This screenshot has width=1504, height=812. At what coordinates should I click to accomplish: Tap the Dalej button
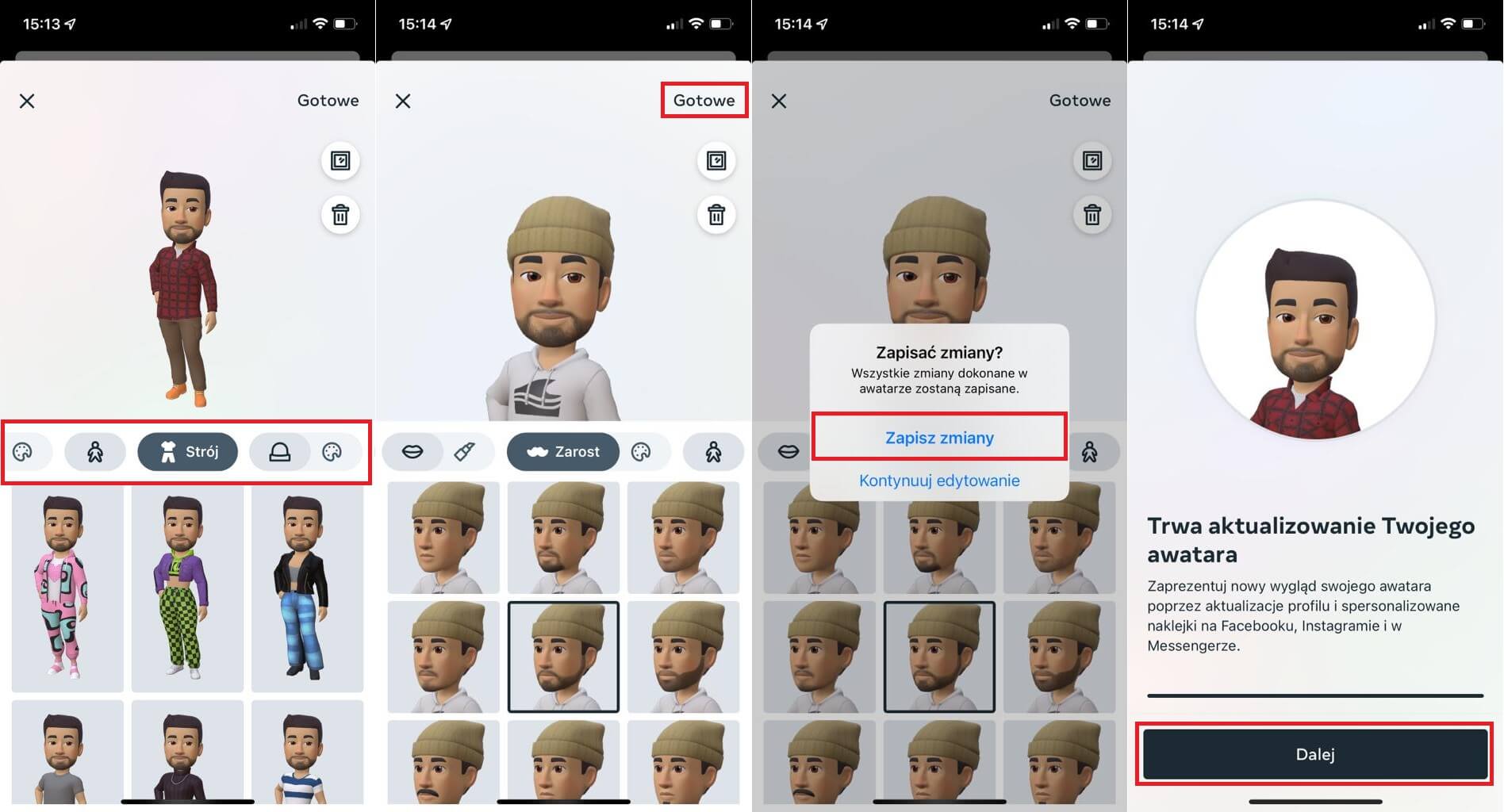tap(1315, 754)
